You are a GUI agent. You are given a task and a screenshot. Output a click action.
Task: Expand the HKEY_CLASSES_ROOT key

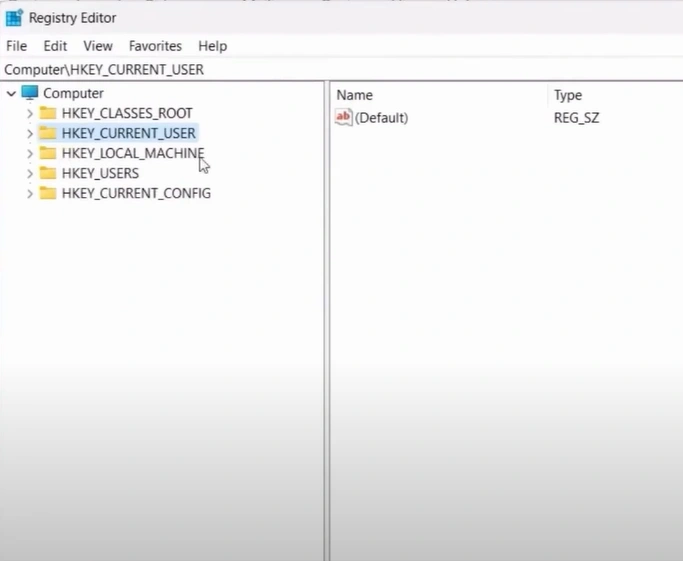(30, 114)
